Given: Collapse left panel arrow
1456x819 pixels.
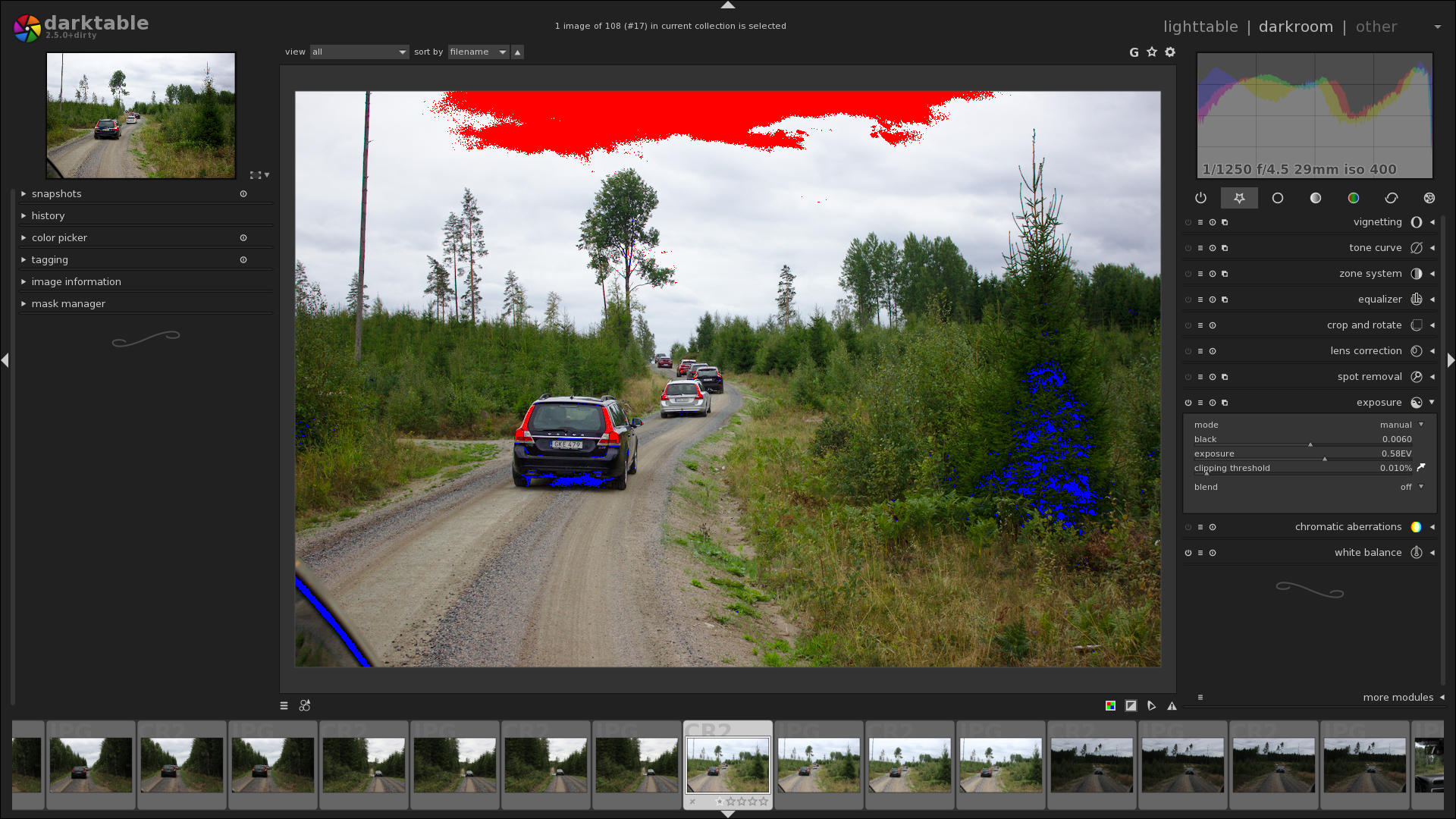Looking at the screenshot, I should [x=5, y=360].
